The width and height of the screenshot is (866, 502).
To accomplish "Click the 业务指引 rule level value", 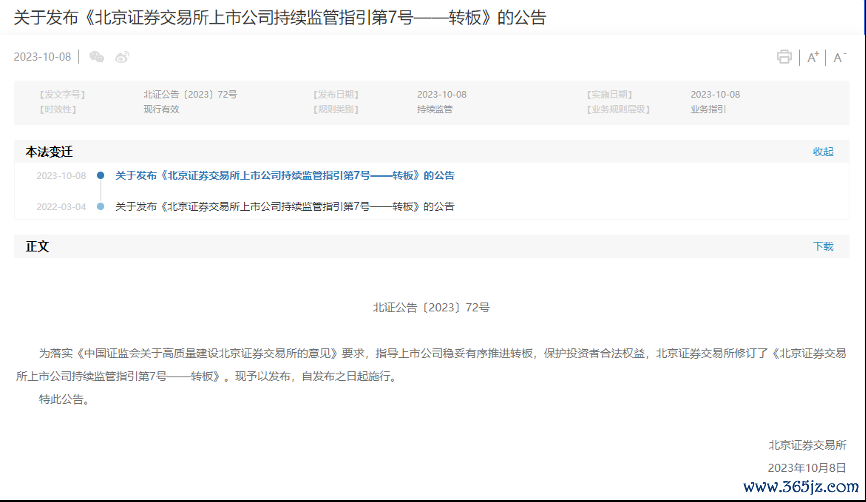I will 708,109.
